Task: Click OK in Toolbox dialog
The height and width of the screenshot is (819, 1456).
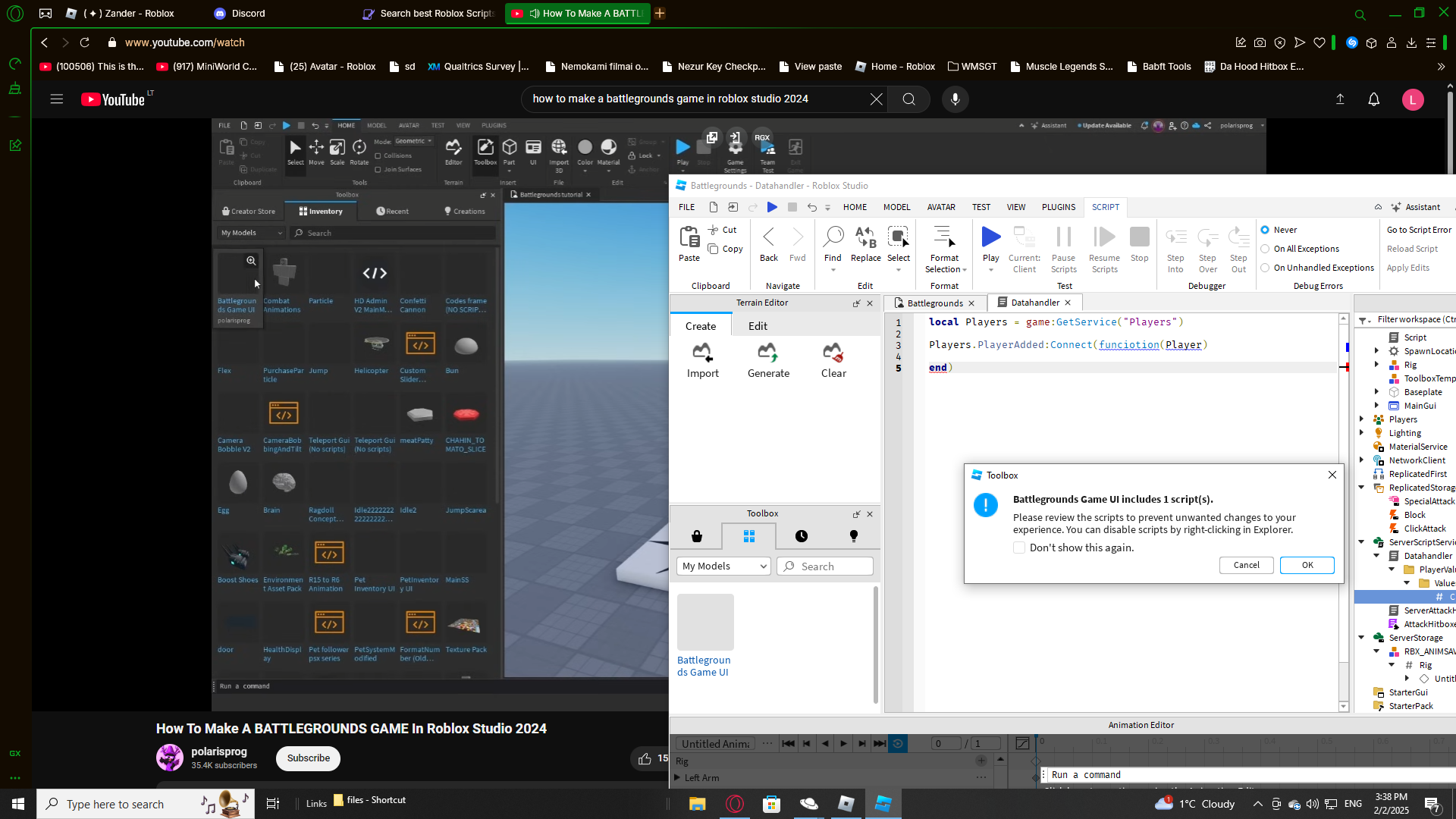Action: (x=1307, y=565)
